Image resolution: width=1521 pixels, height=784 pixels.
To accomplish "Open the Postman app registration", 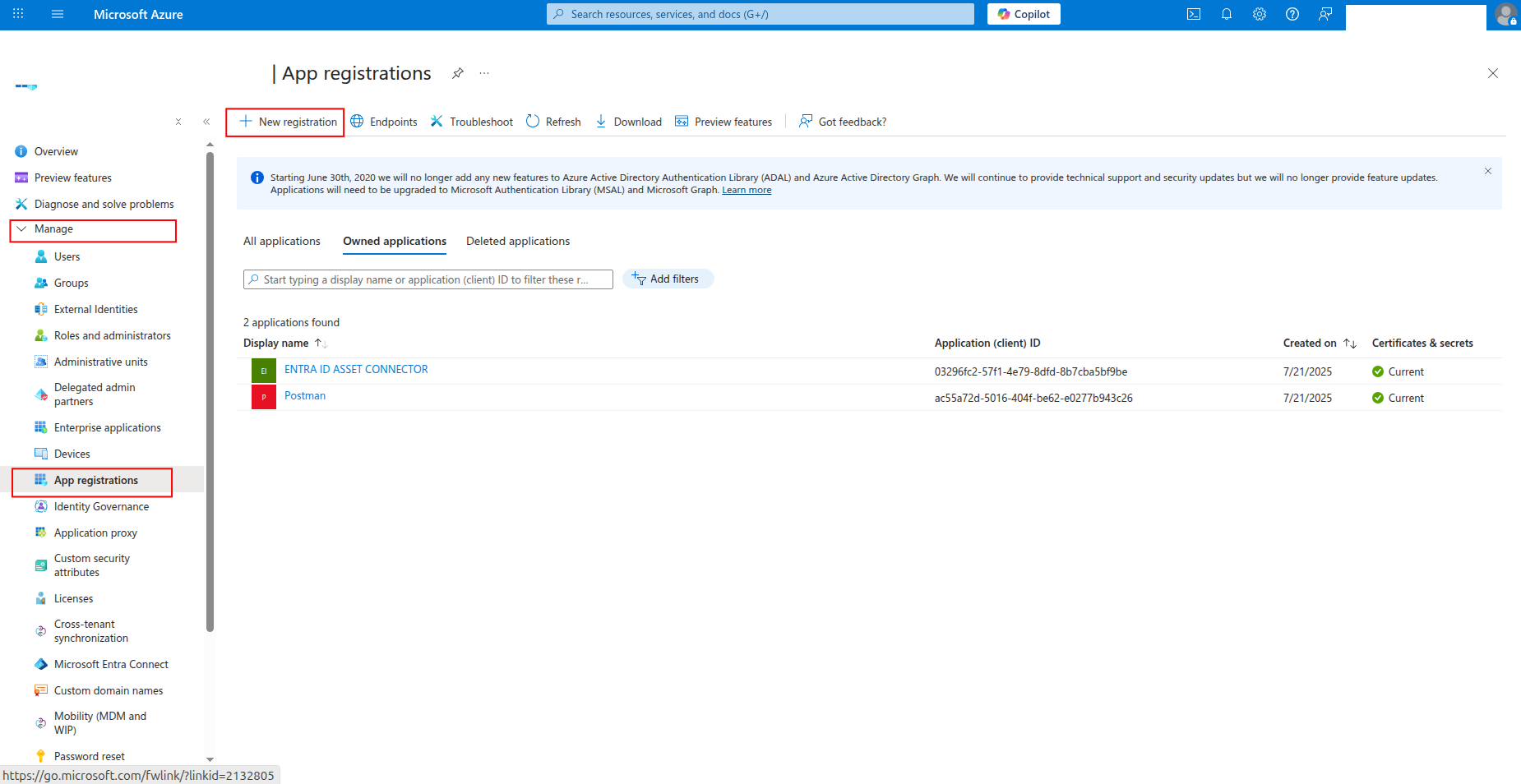I will click(x=304, y=396).
